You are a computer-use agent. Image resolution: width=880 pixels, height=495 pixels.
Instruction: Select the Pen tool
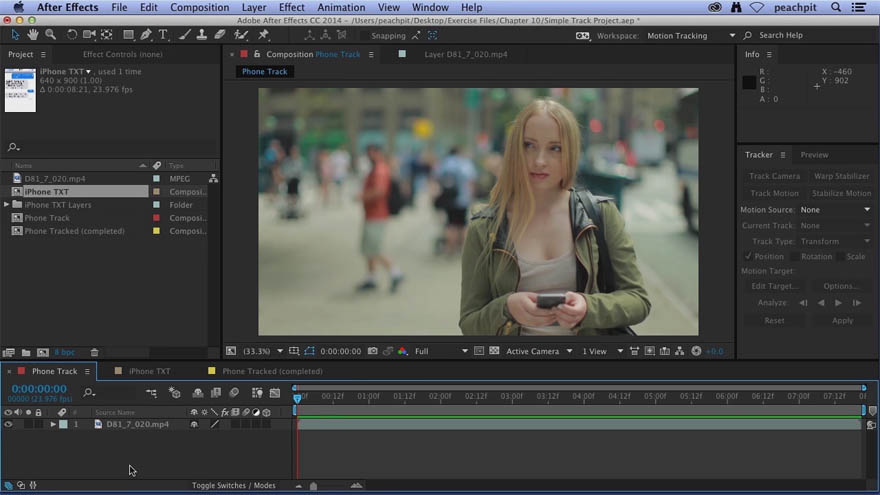tap(146, 35)
